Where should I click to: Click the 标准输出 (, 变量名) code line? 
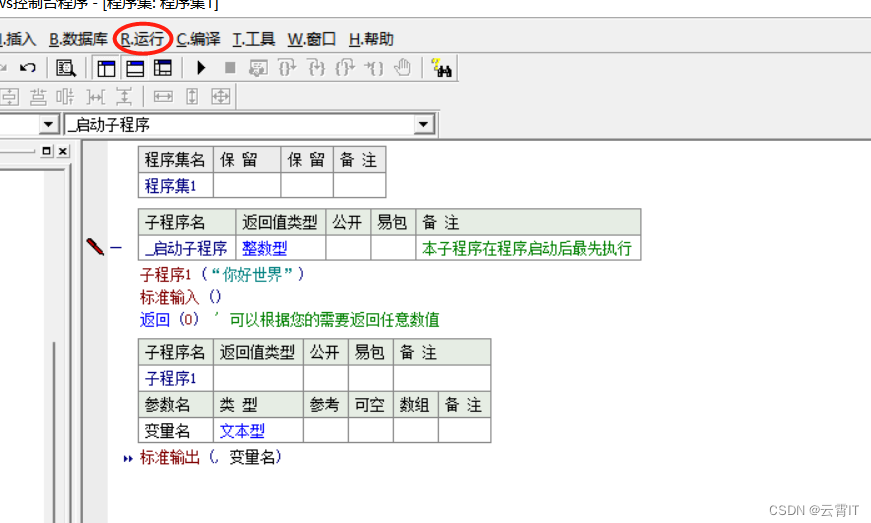point(211,457)
